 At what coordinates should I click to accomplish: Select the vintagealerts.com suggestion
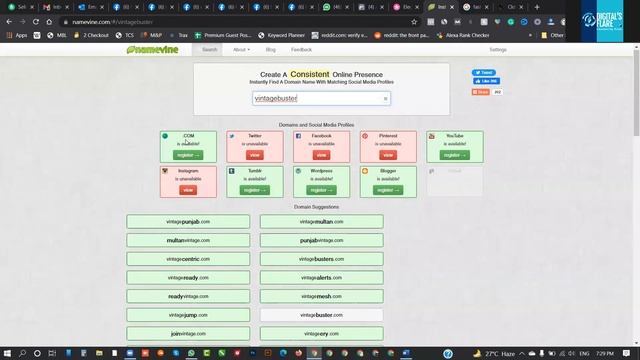[x=322, y=278]
